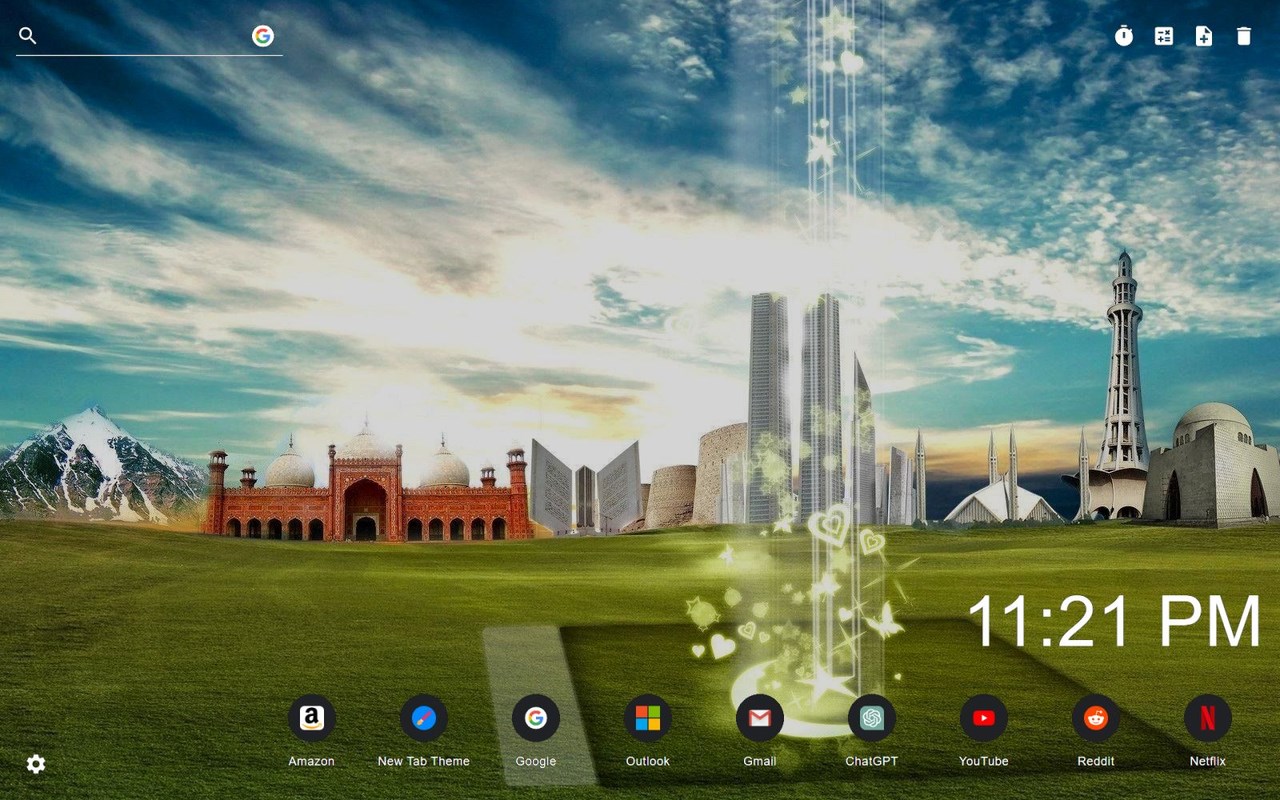Launch Netflix from the dock
This screenshot has height=800, width=1280.
tap(1207, 717)
